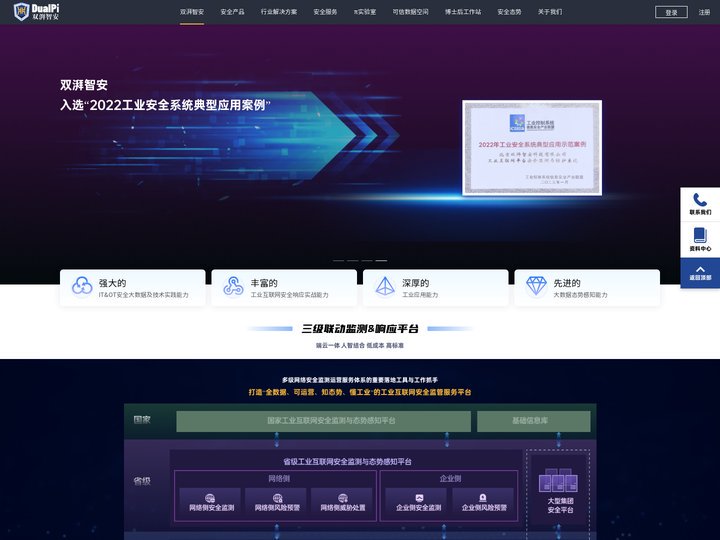Click the 登录 login button
This screenshot has width=720, height=540.
coord(671,12)
